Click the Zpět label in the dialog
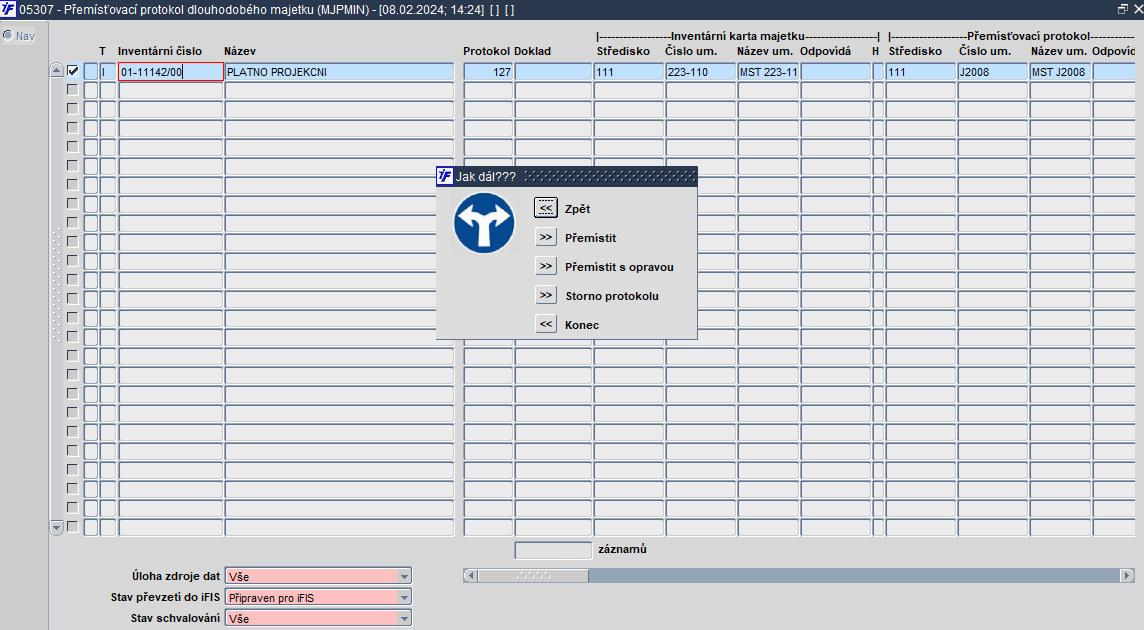This screenshot has width=1144, height=630. pyautogui.click(x=577, y=209)
